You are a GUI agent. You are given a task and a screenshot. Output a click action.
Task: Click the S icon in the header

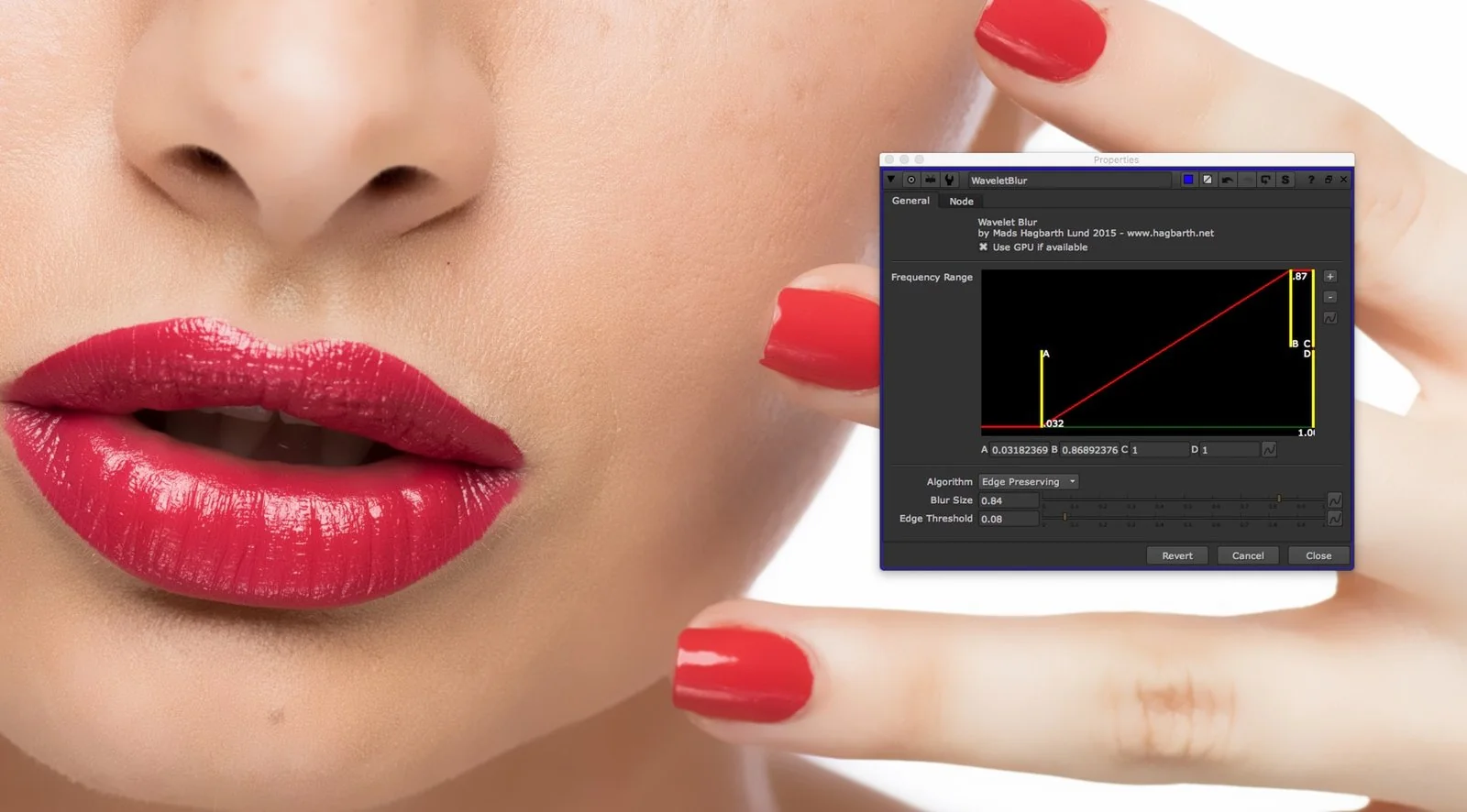(x=1285, y=180)
